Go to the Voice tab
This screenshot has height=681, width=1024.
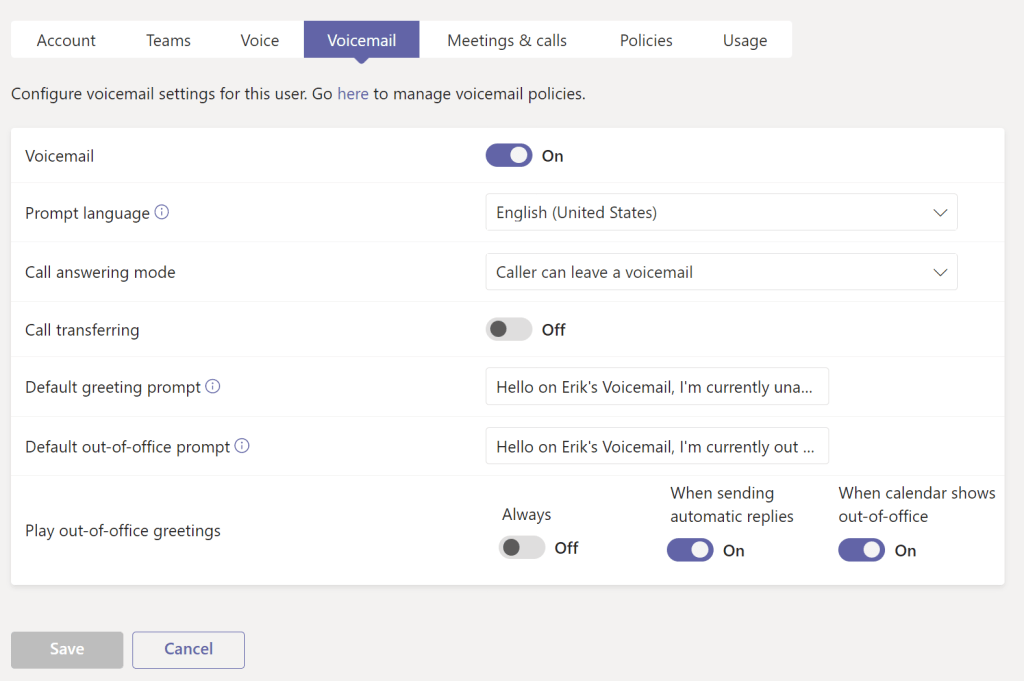click(260, 41)
